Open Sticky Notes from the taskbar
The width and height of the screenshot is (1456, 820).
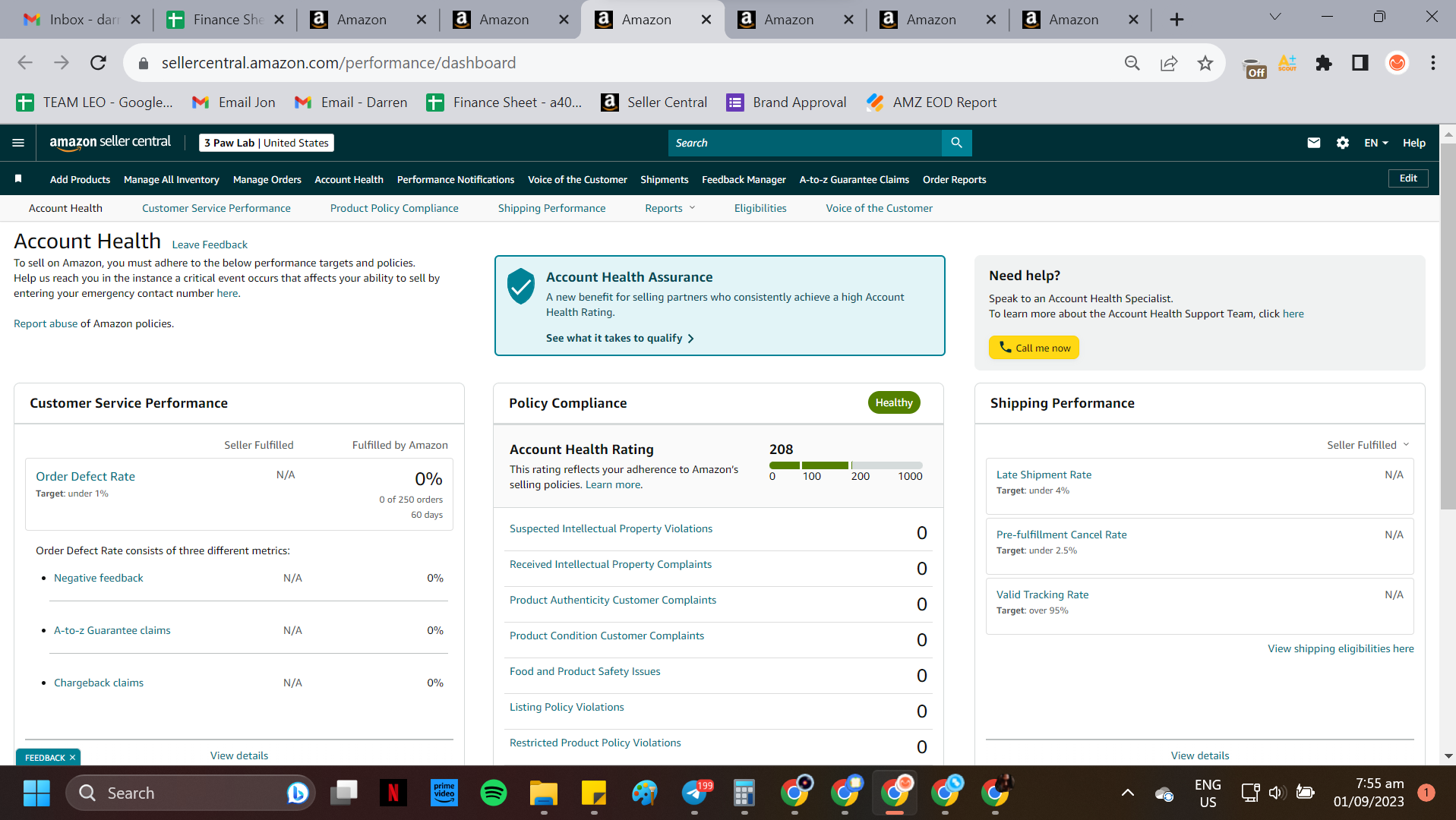[x=594, y=793]
